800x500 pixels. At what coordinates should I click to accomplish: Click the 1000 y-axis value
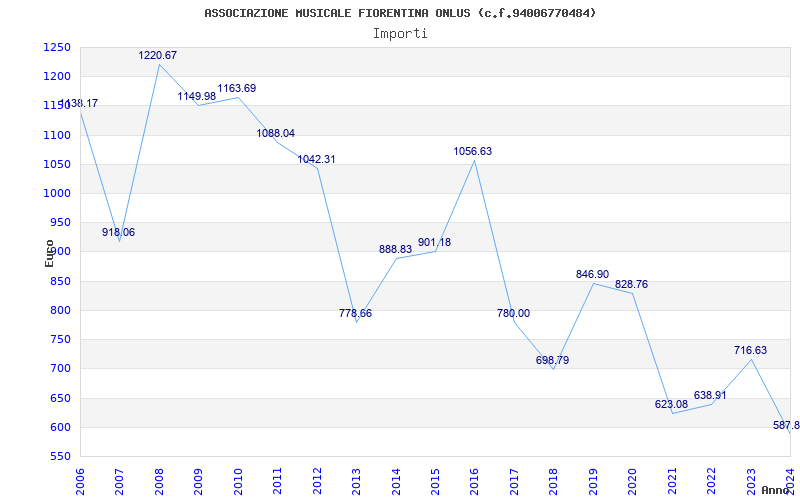click(57, 193)
